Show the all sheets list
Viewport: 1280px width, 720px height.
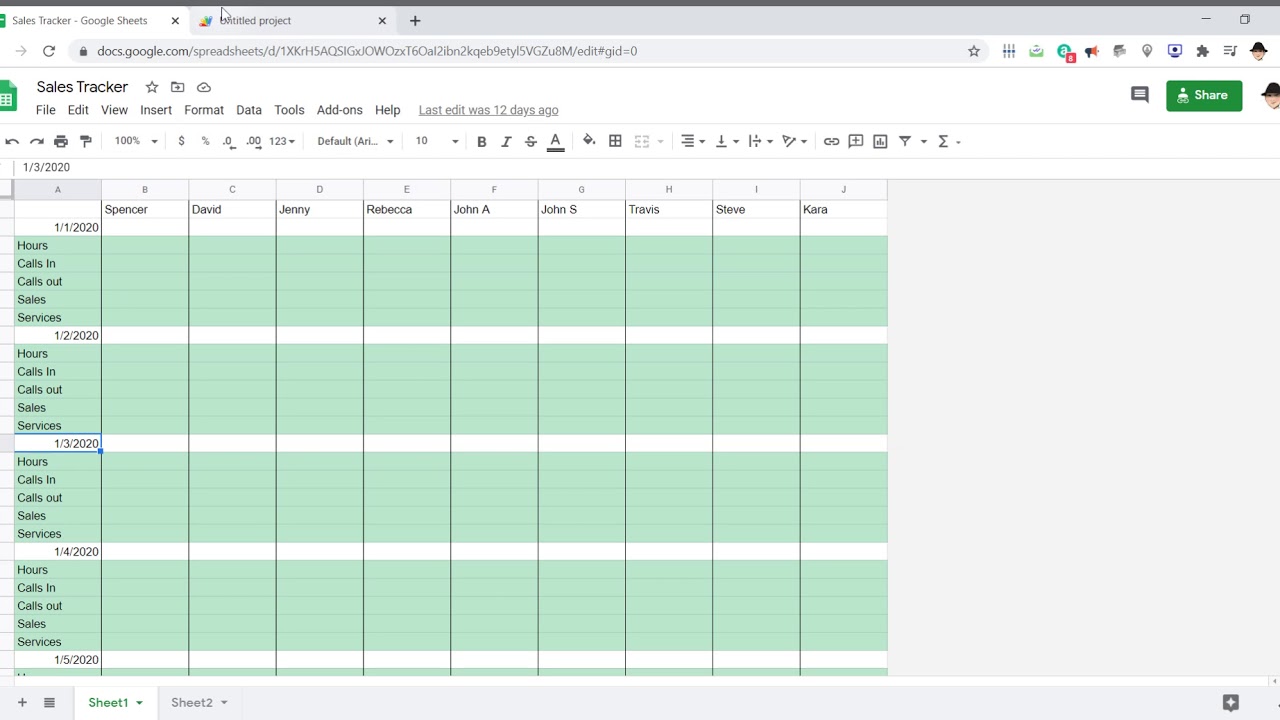[x=49, y=703]
